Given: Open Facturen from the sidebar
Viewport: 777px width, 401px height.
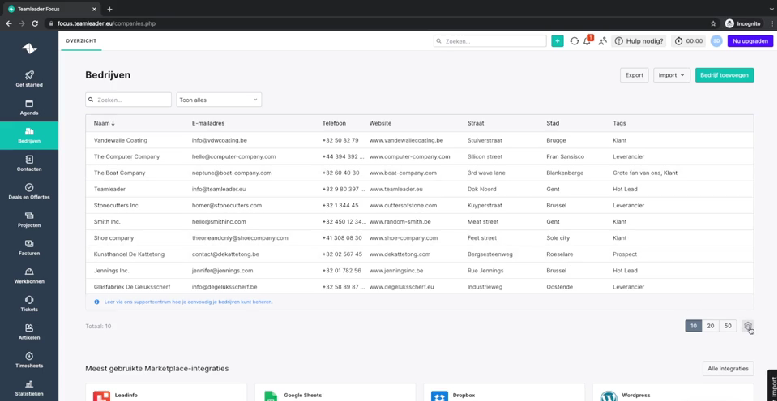Looking at the screenshot, I should click(29, 247).
